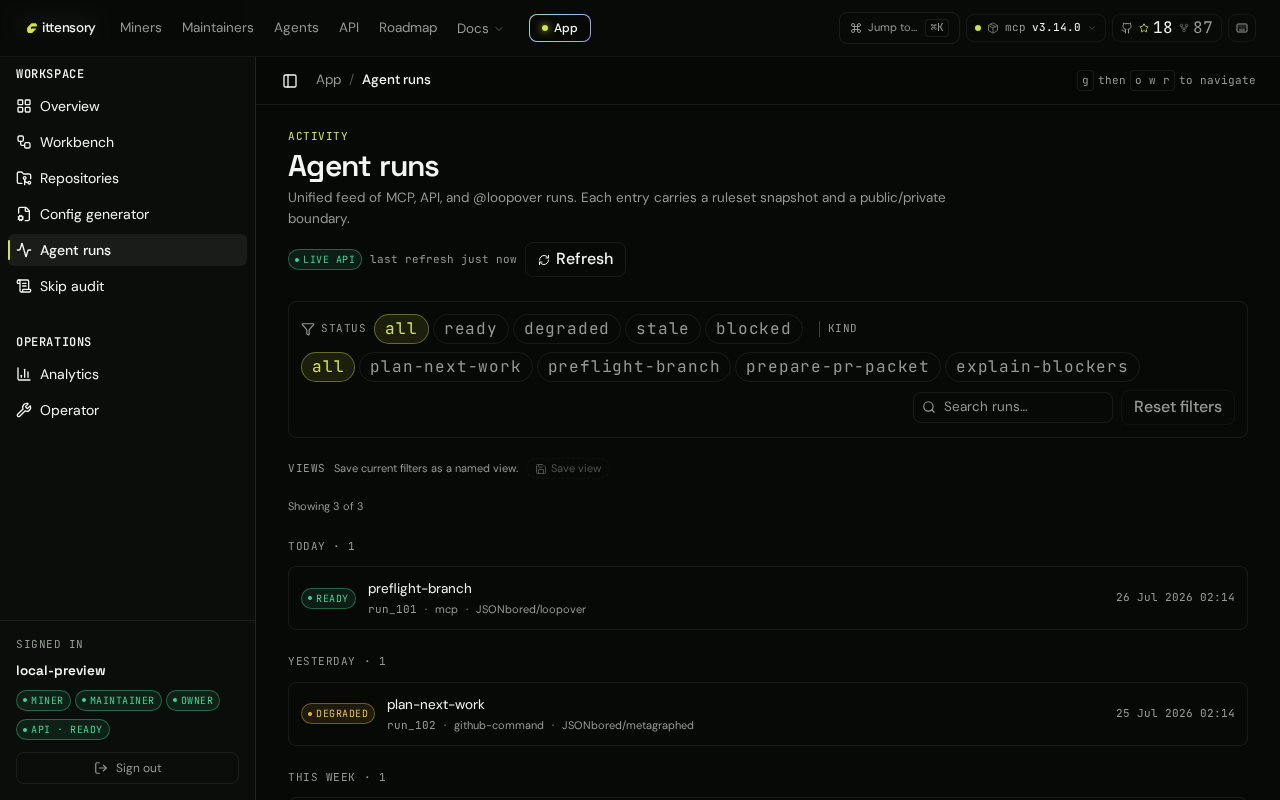1280x800 pixels.
Task: Open Skip audit page
Action: 127,286
